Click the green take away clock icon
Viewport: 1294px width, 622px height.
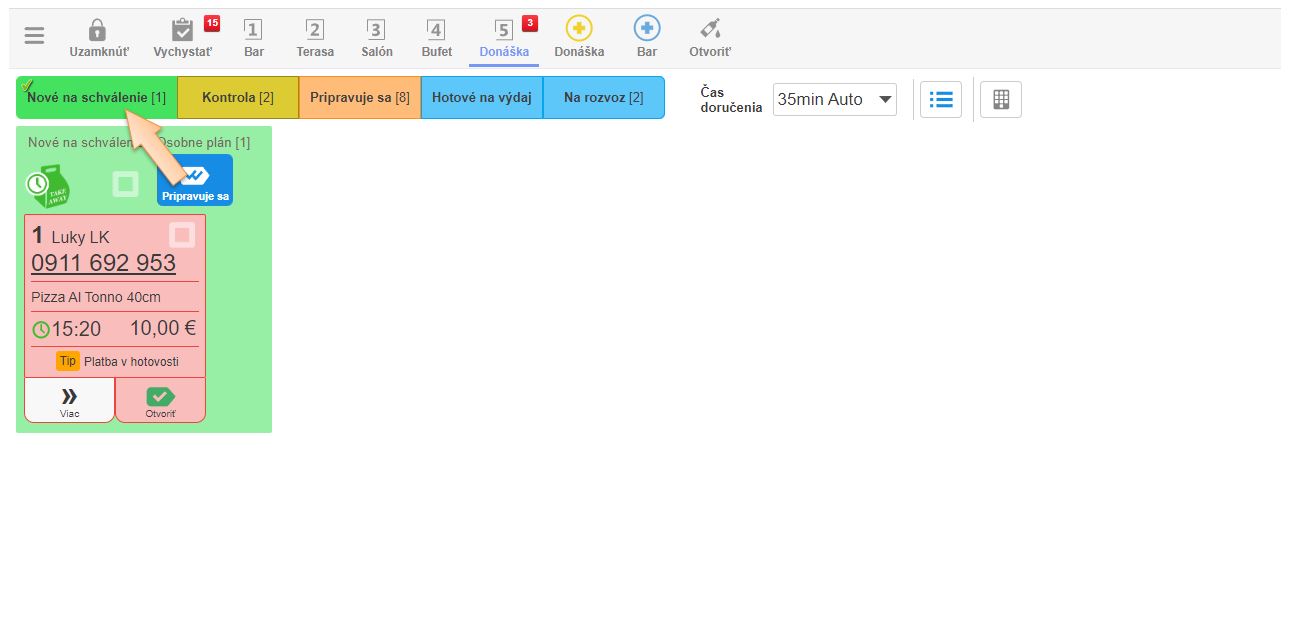47,186
